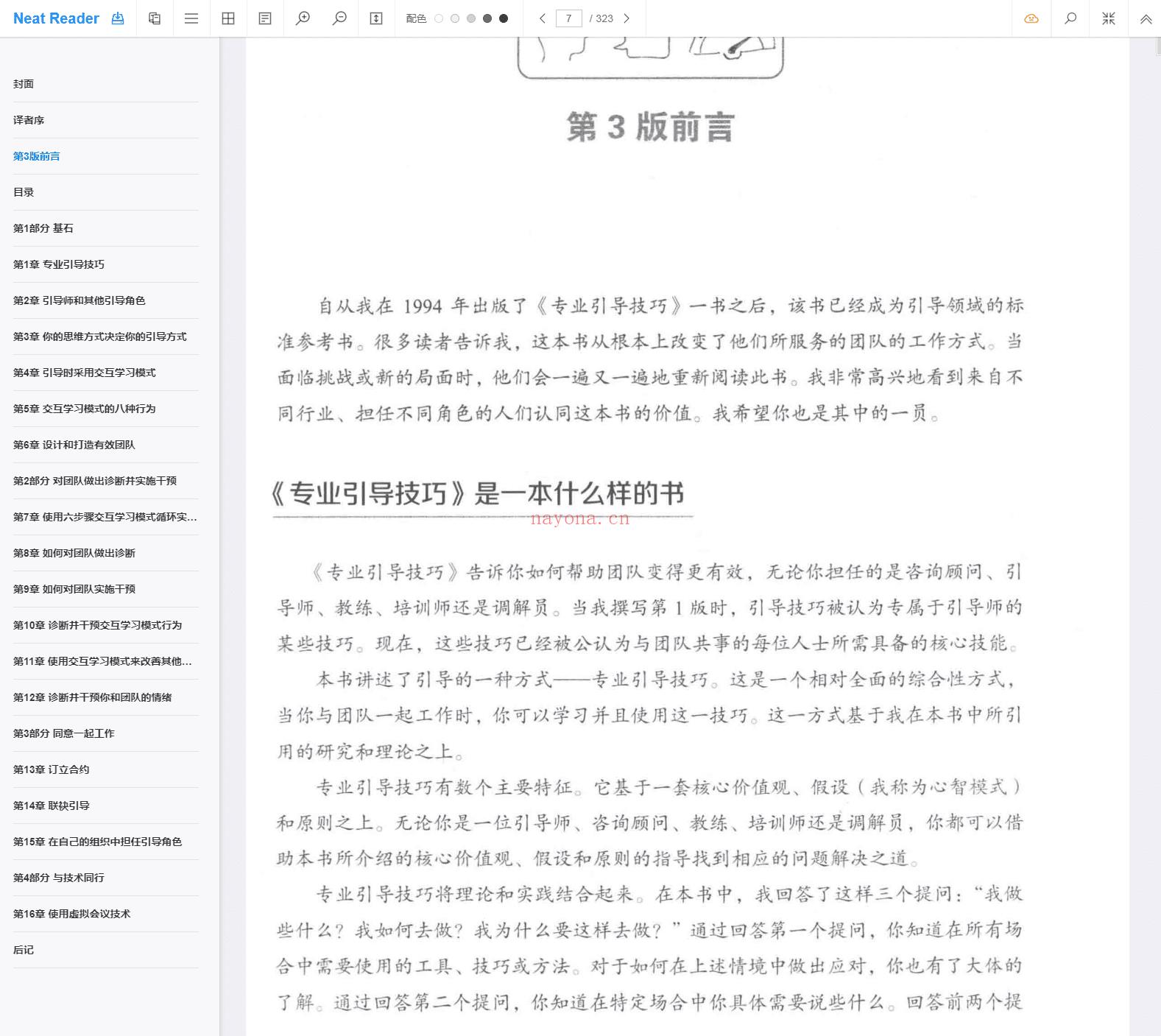Click the import book icon beside Neat Reader
1161x1036 pixels.
click(x=118, y=18)
